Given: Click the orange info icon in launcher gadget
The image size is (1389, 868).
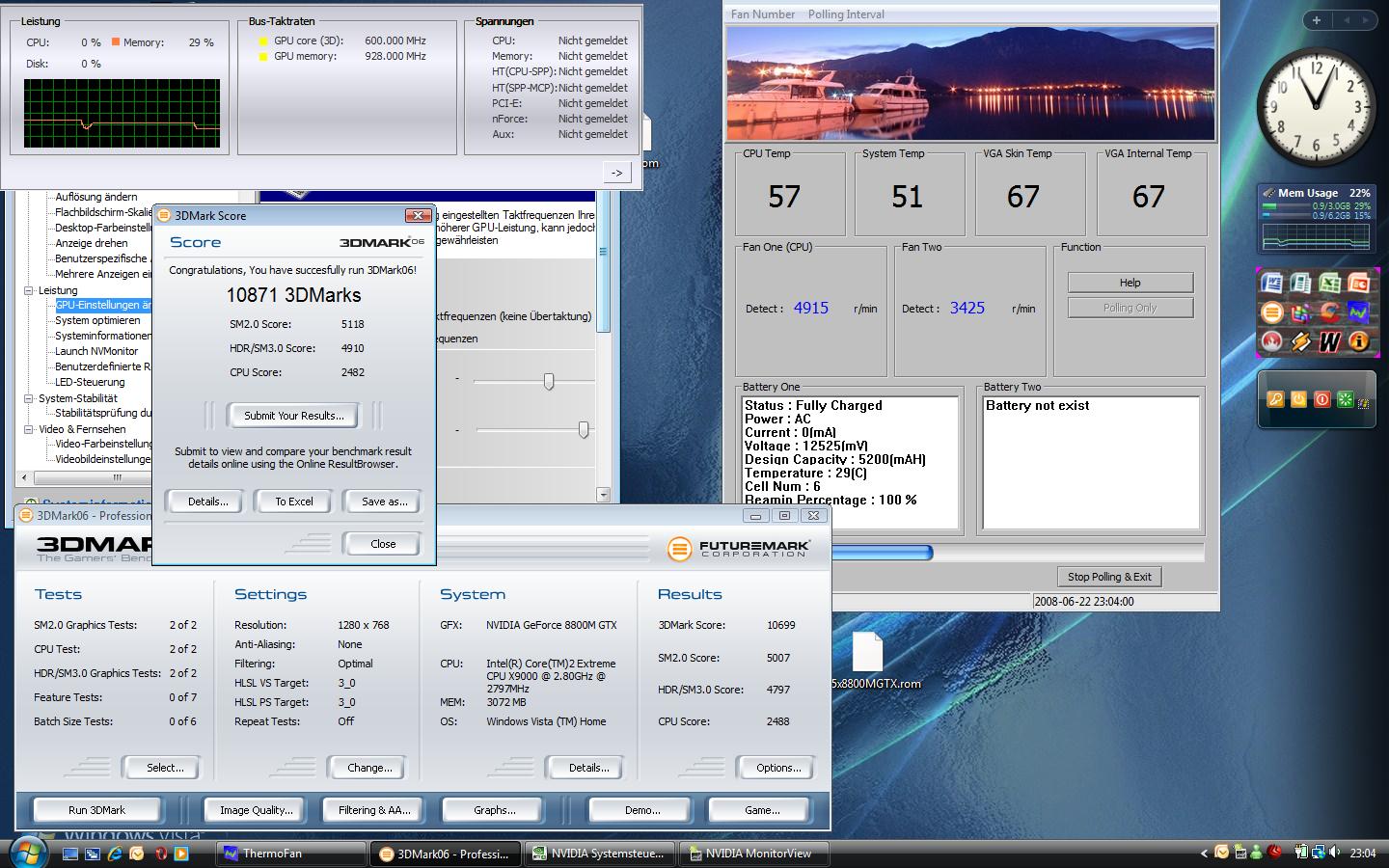Looking at the screenshot, I should [1358, 341].
